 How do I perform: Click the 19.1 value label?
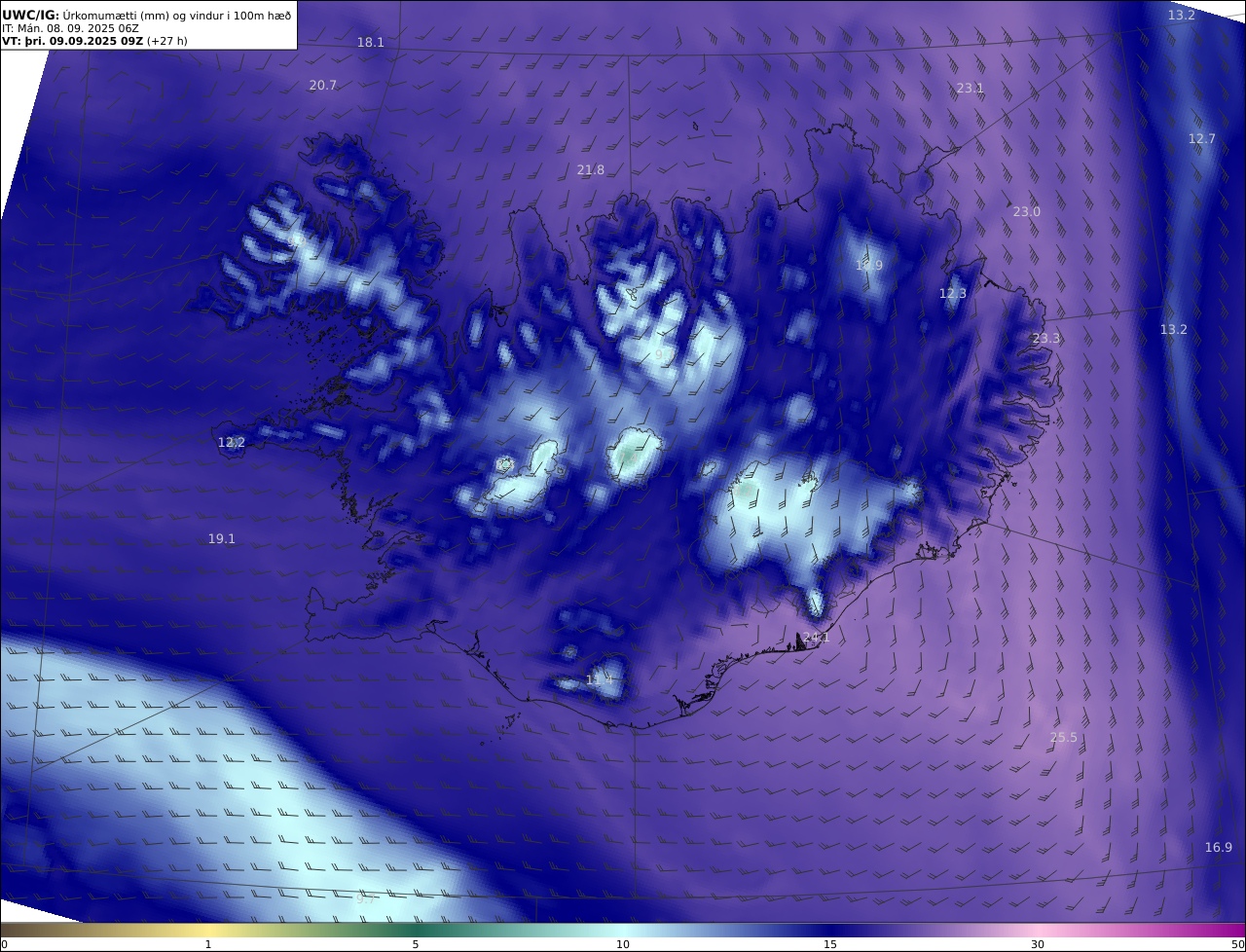[222, 539]
